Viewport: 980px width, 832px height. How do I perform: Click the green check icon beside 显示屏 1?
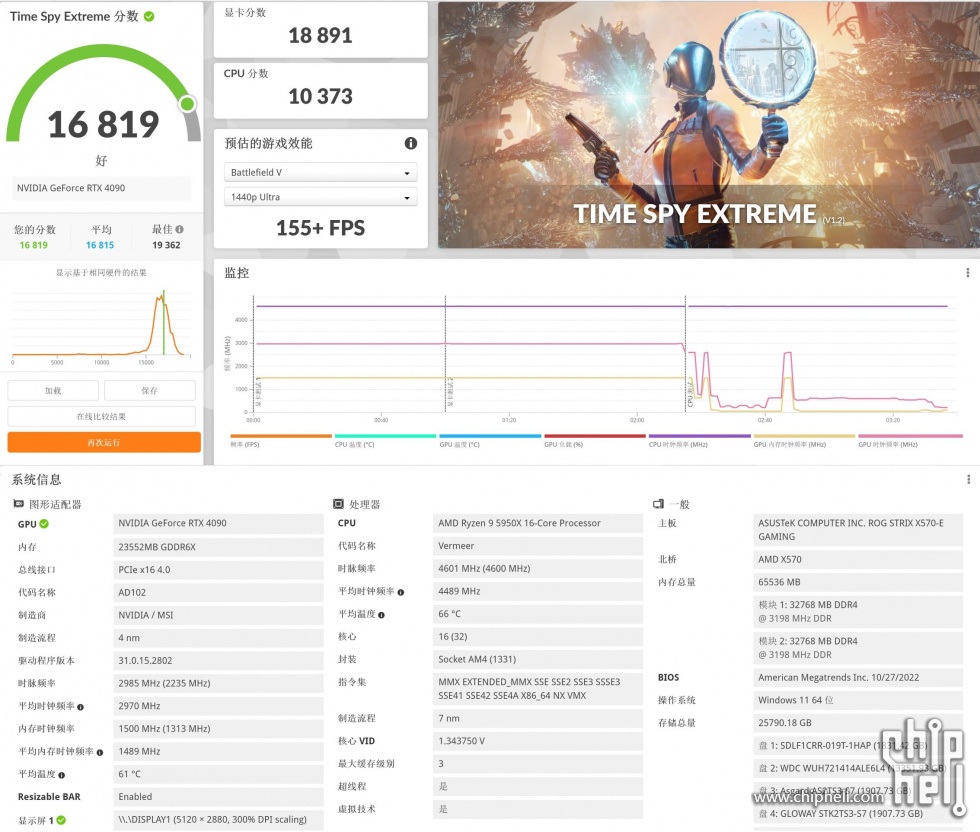click(x=61, y=820)
